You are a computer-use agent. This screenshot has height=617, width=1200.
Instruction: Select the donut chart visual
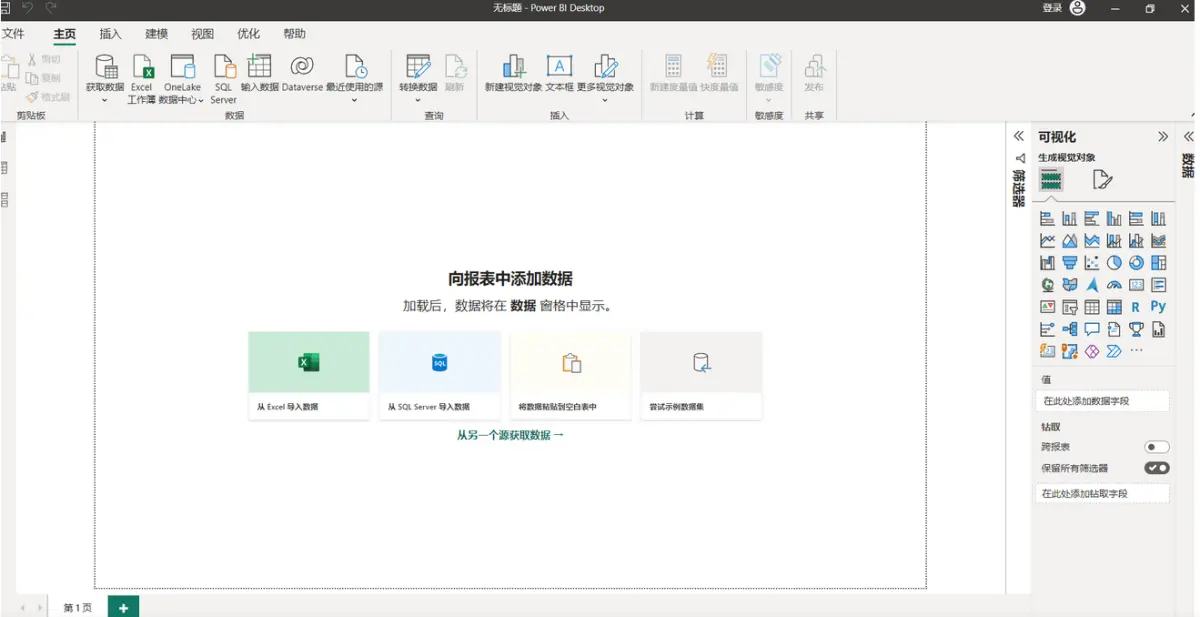(x=1136, y=263)
